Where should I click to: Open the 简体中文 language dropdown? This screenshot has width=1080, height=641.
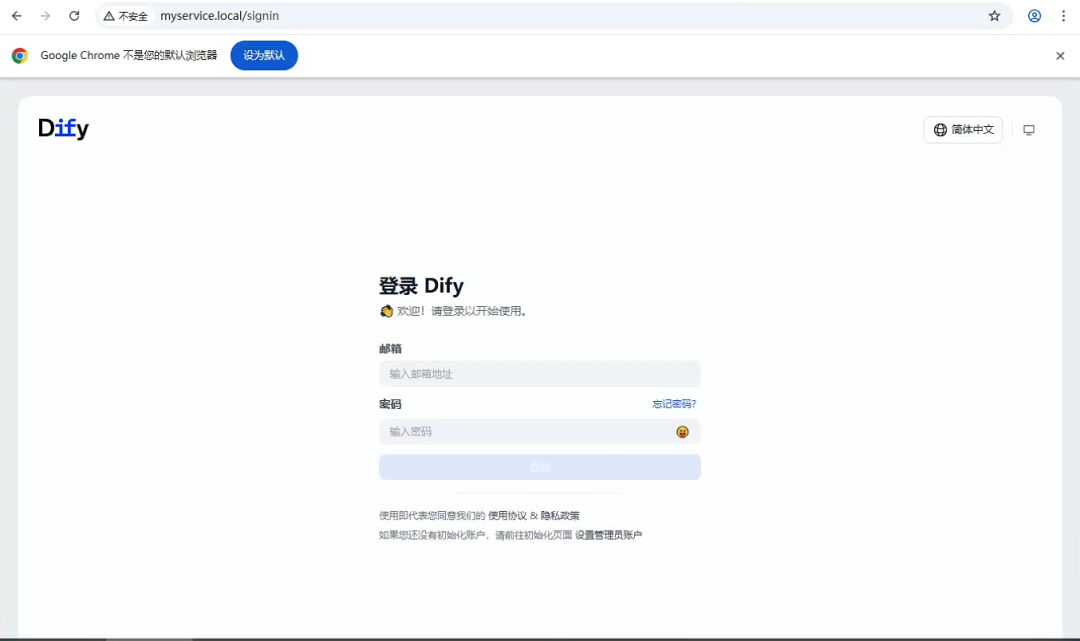pos(963,129)
